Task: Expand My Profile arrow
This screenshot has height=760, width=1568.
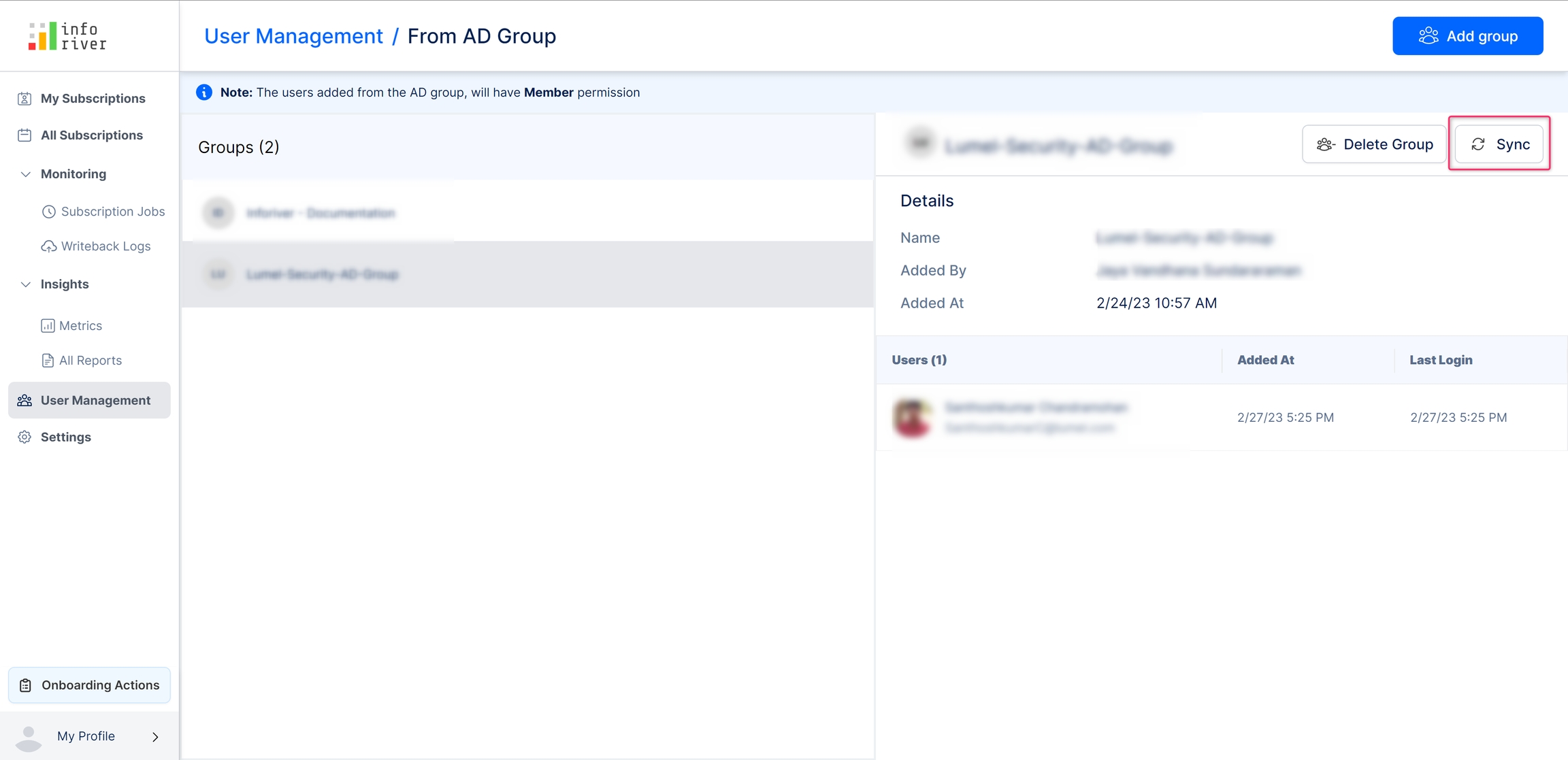Action: click(155, 737)
